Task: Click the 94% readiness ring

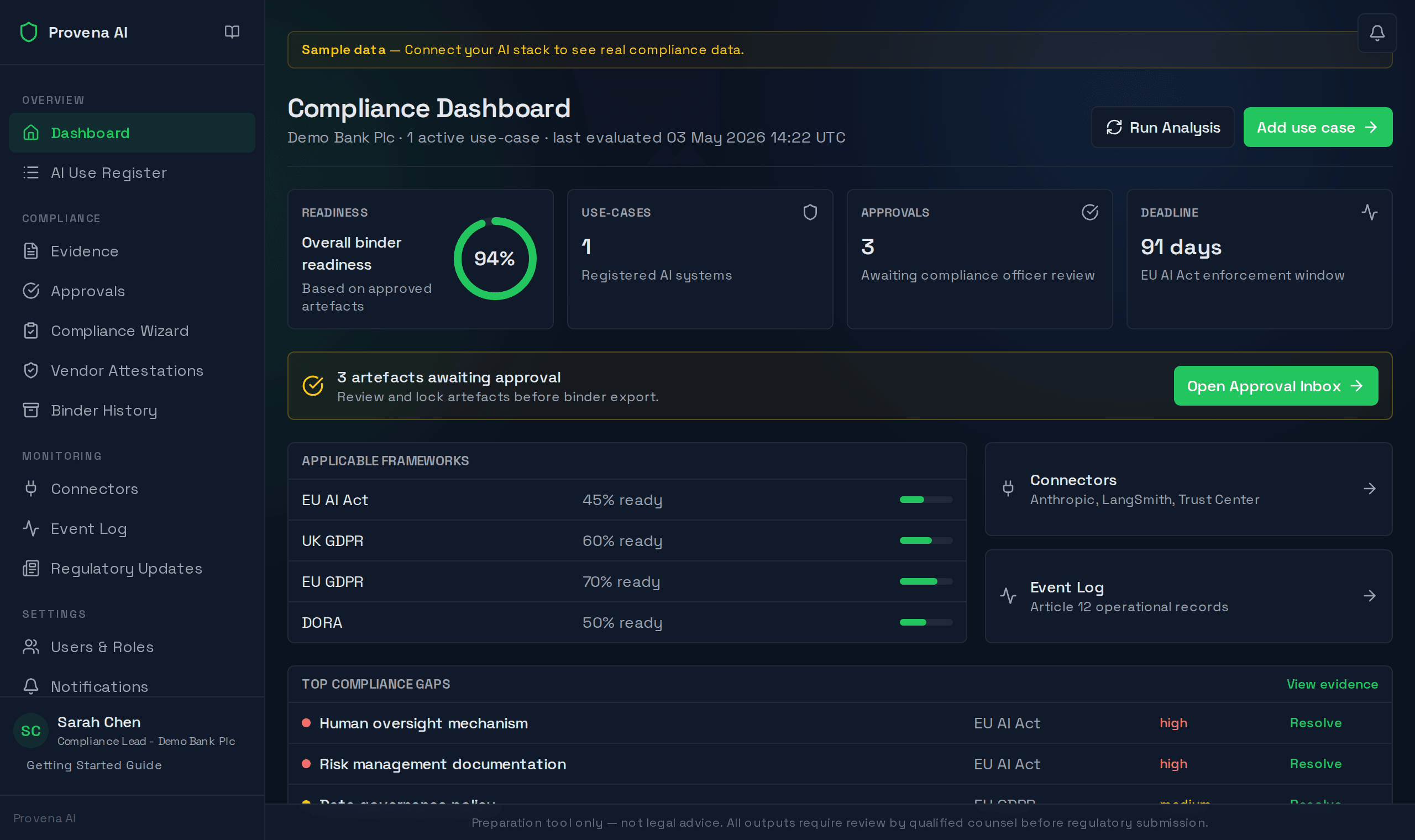Action: point(495,259)
